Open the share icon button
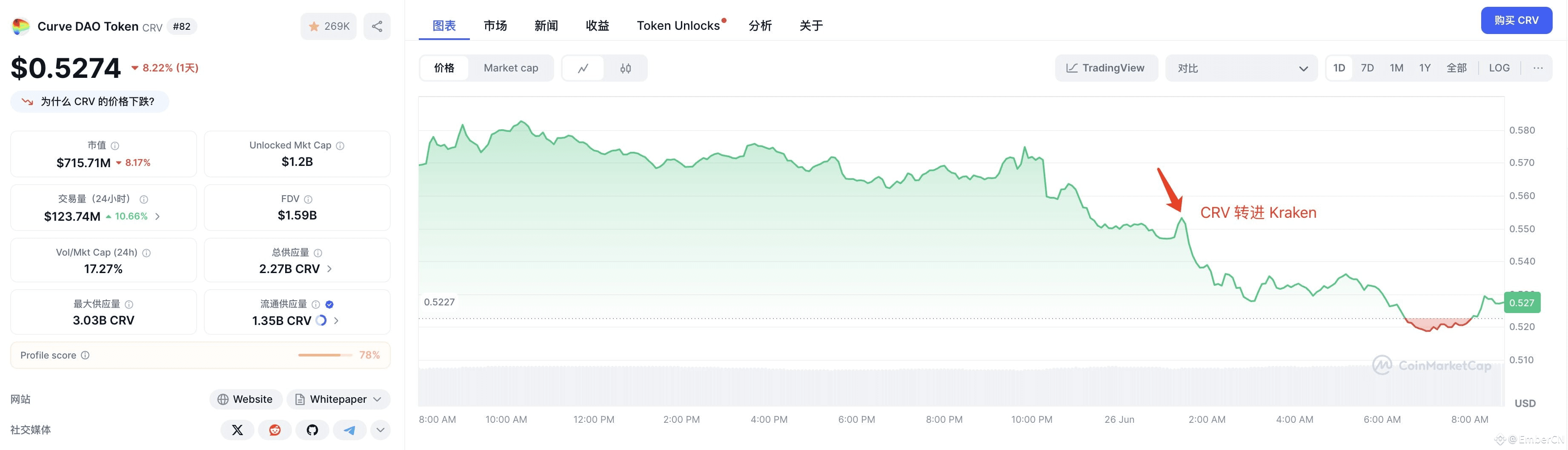The width and height of the screenshot is (1568, 450). (x=378, y=26)
